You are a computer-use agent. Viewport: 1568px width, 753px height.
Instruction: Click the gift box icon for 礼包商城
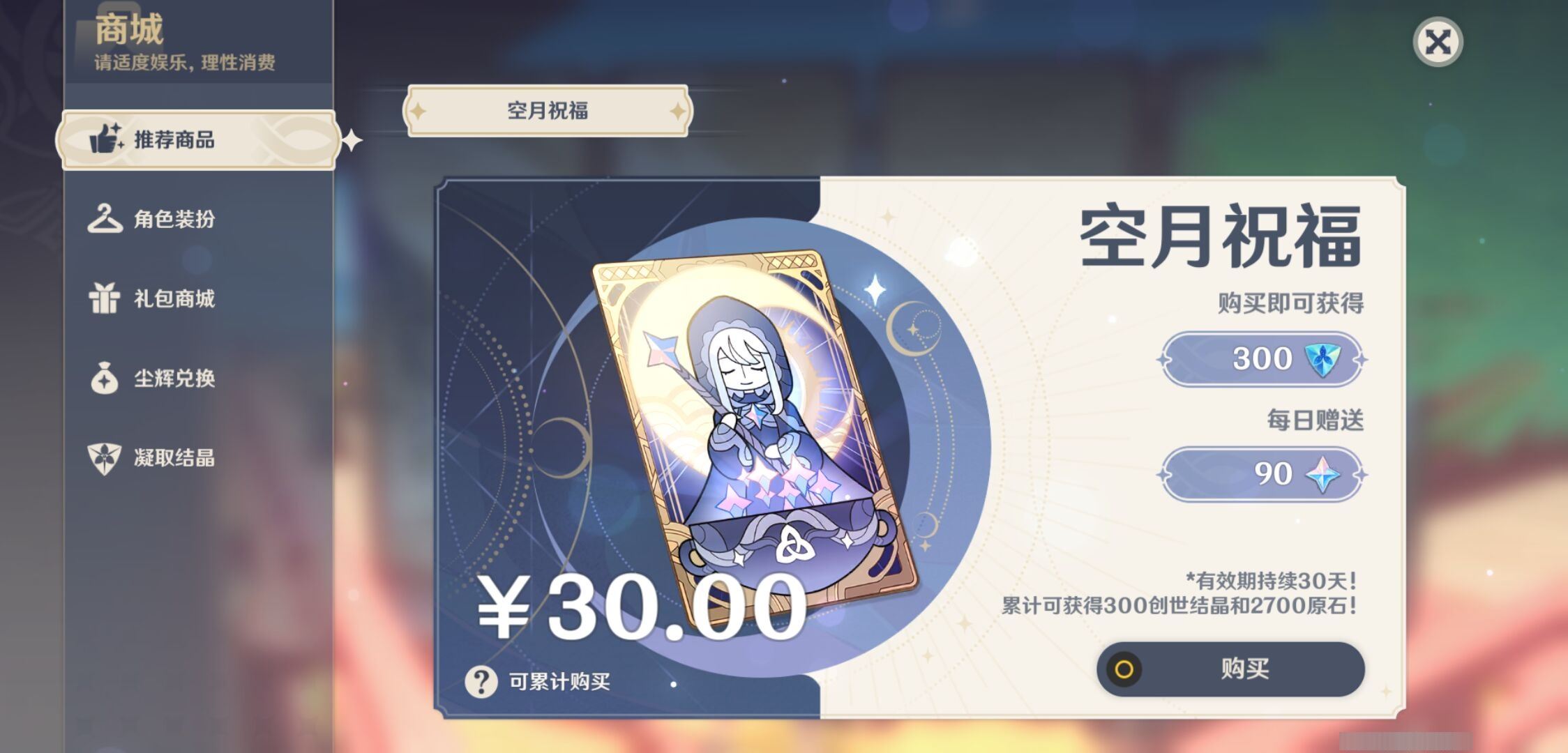click(x=105, y=298)
